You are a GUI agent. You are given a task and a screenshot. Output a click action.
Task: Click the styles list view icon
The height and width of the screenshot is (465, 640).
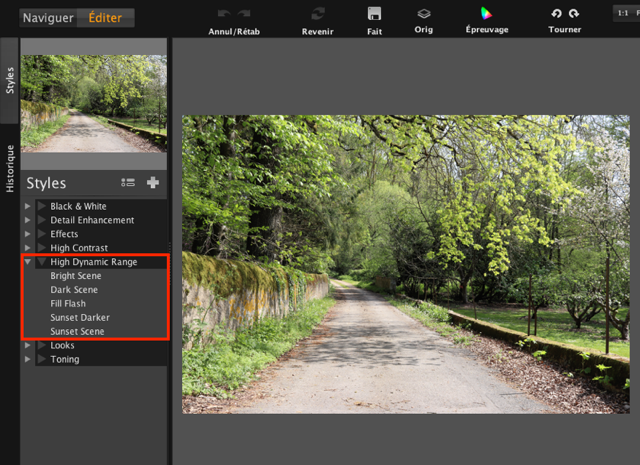[x=128, y=183]
